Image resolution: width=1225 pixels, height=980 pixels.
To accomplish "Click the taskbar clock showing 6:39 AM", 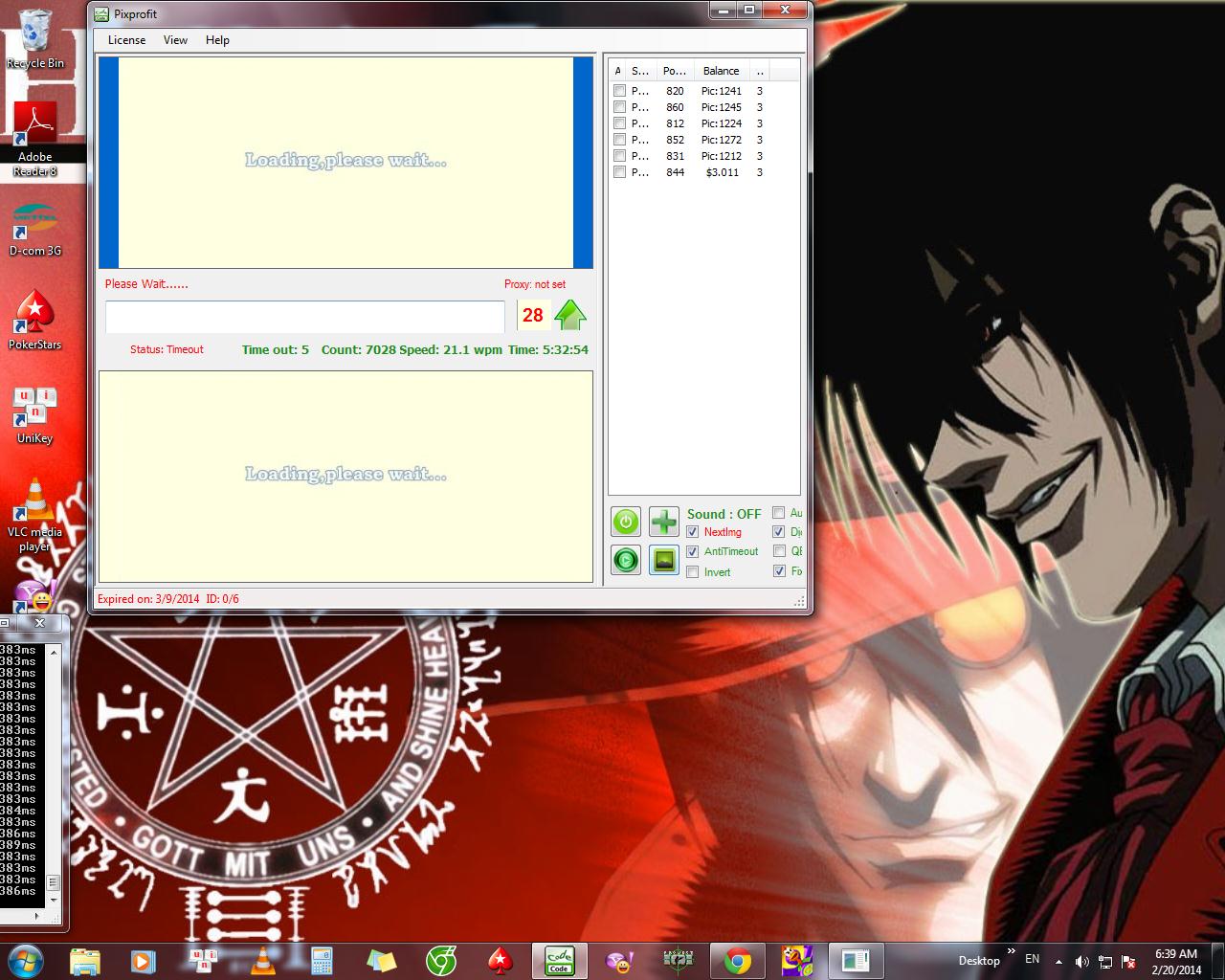I will (1176, 962).
